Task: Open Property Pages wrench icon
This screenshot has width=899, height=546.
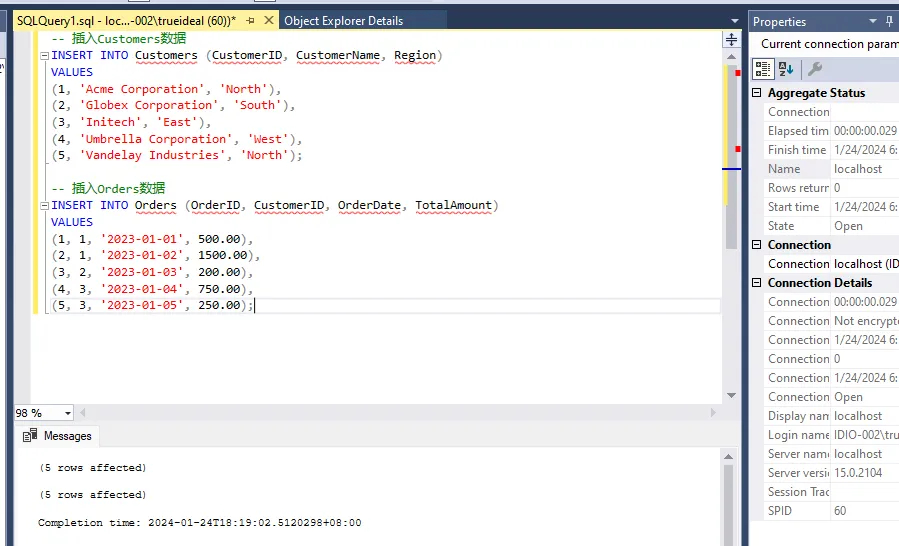Action: [x=815, y=69]
